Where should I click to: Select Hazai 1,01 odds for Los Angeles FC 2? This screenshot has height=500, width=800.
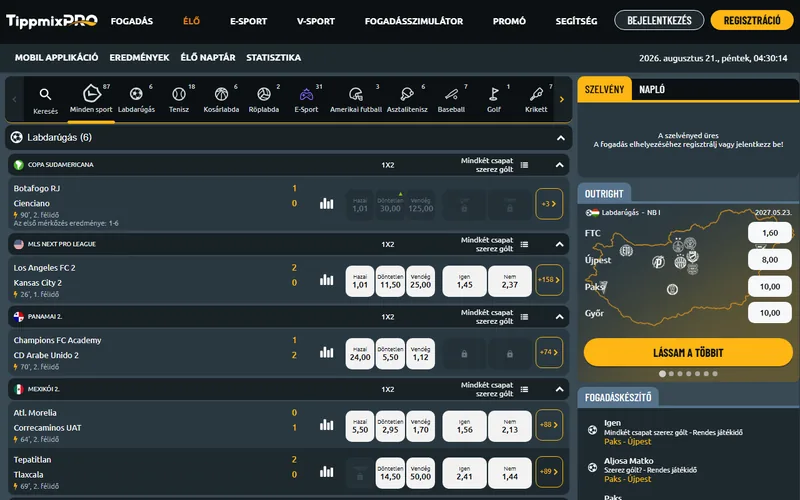tap(360, 281)
